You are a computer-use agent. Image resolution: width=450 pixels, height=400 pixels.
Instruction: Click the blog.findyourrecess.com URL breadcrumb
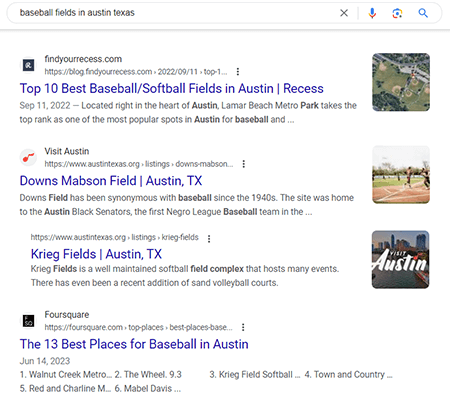tap(136, 72)
